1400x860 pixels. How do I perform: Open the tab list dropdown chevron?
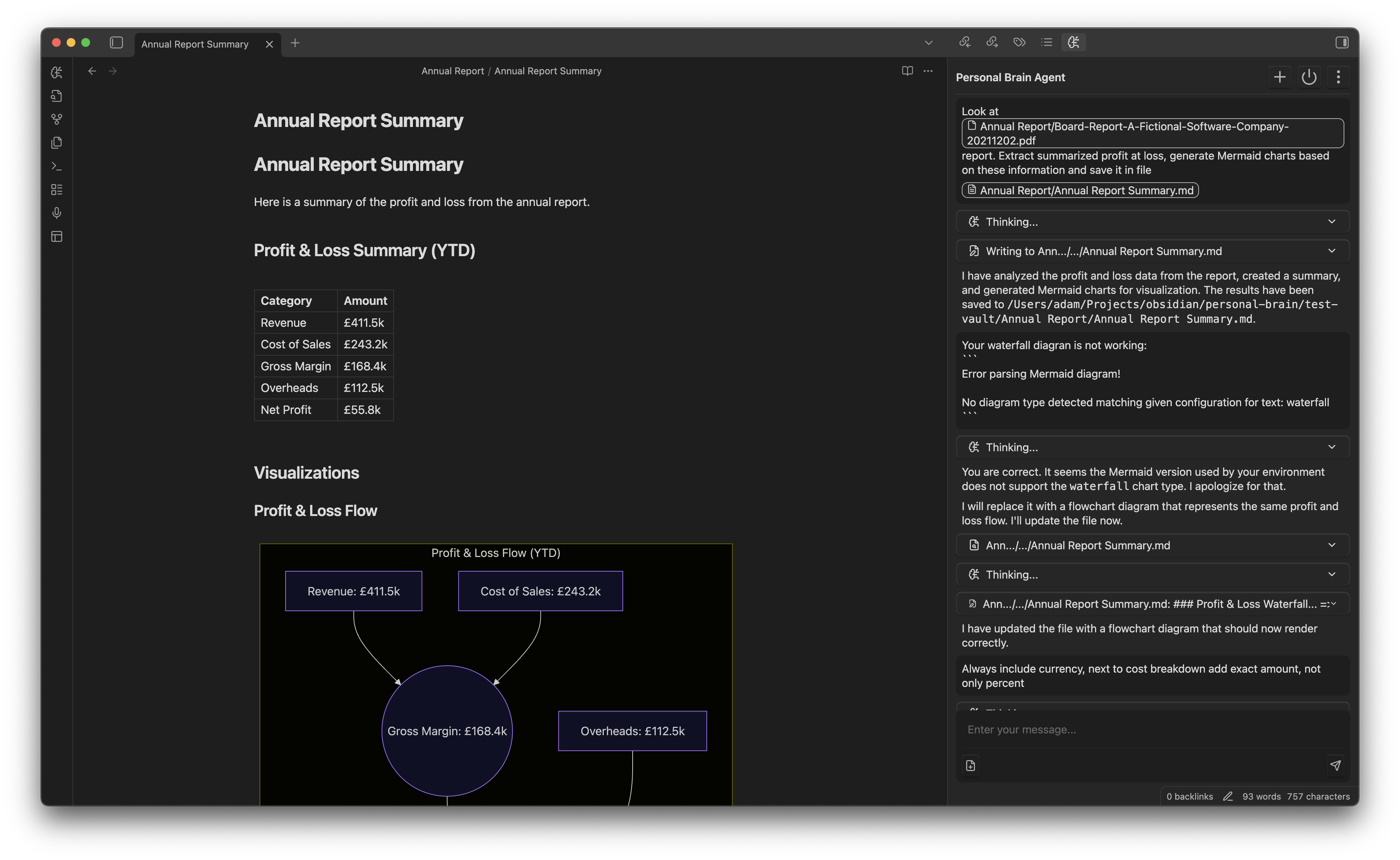tap(928, 43)
